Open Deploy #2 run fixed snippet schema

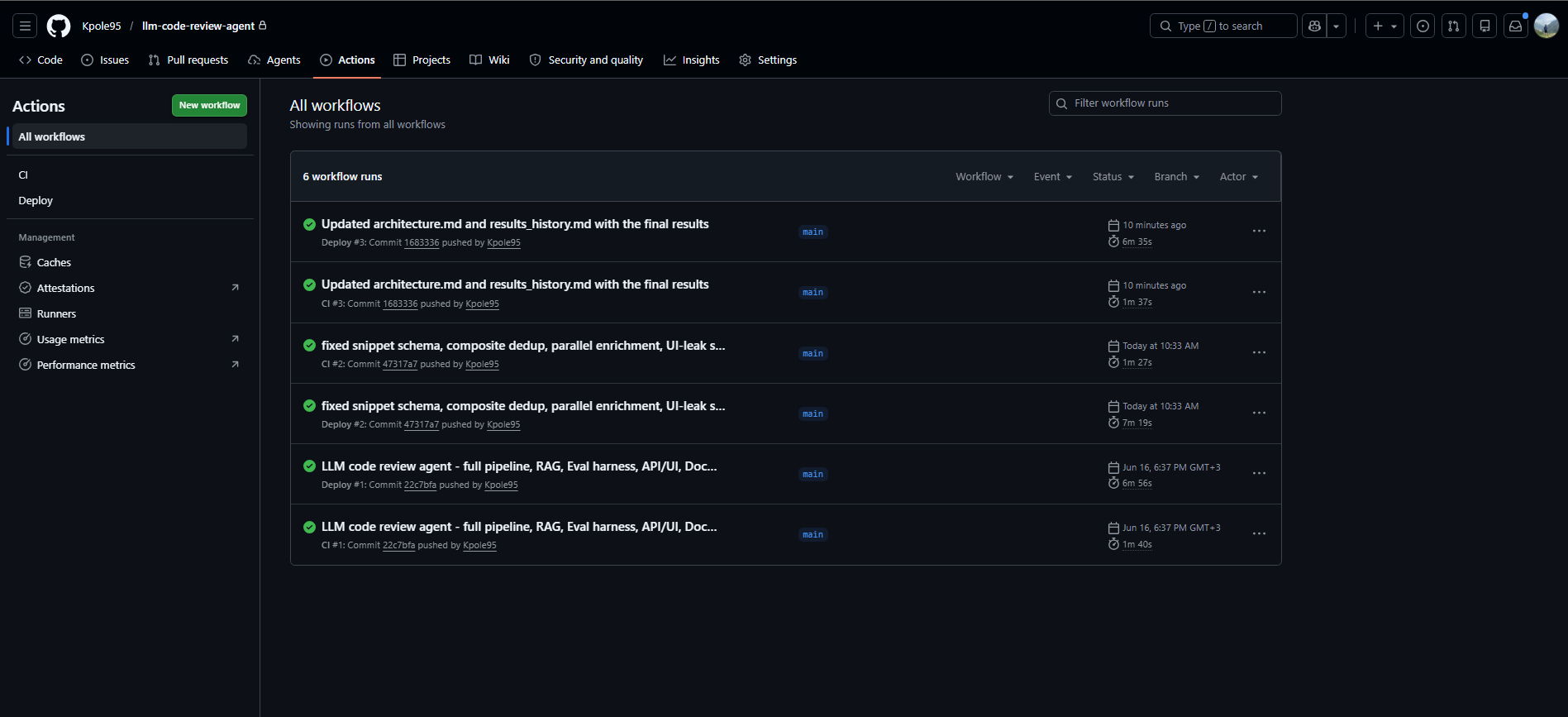click(x=523, y=406)
